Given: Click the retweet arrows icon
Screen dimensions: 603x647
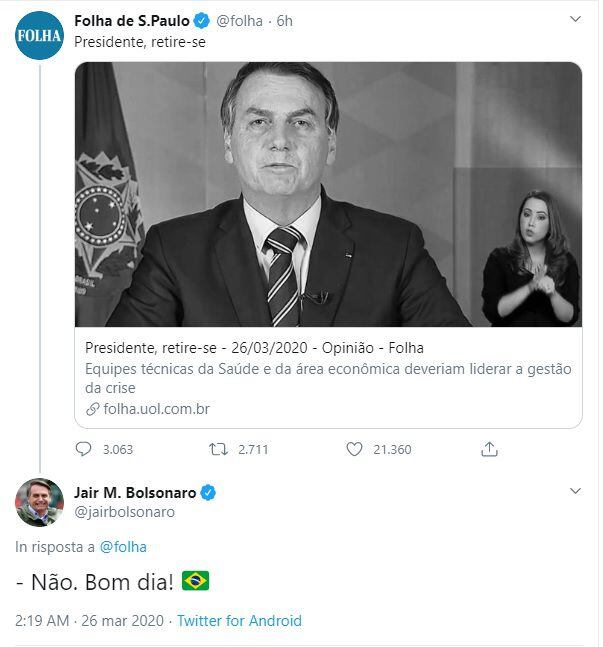Looking at the screenshot, I should tap(218, 449).
